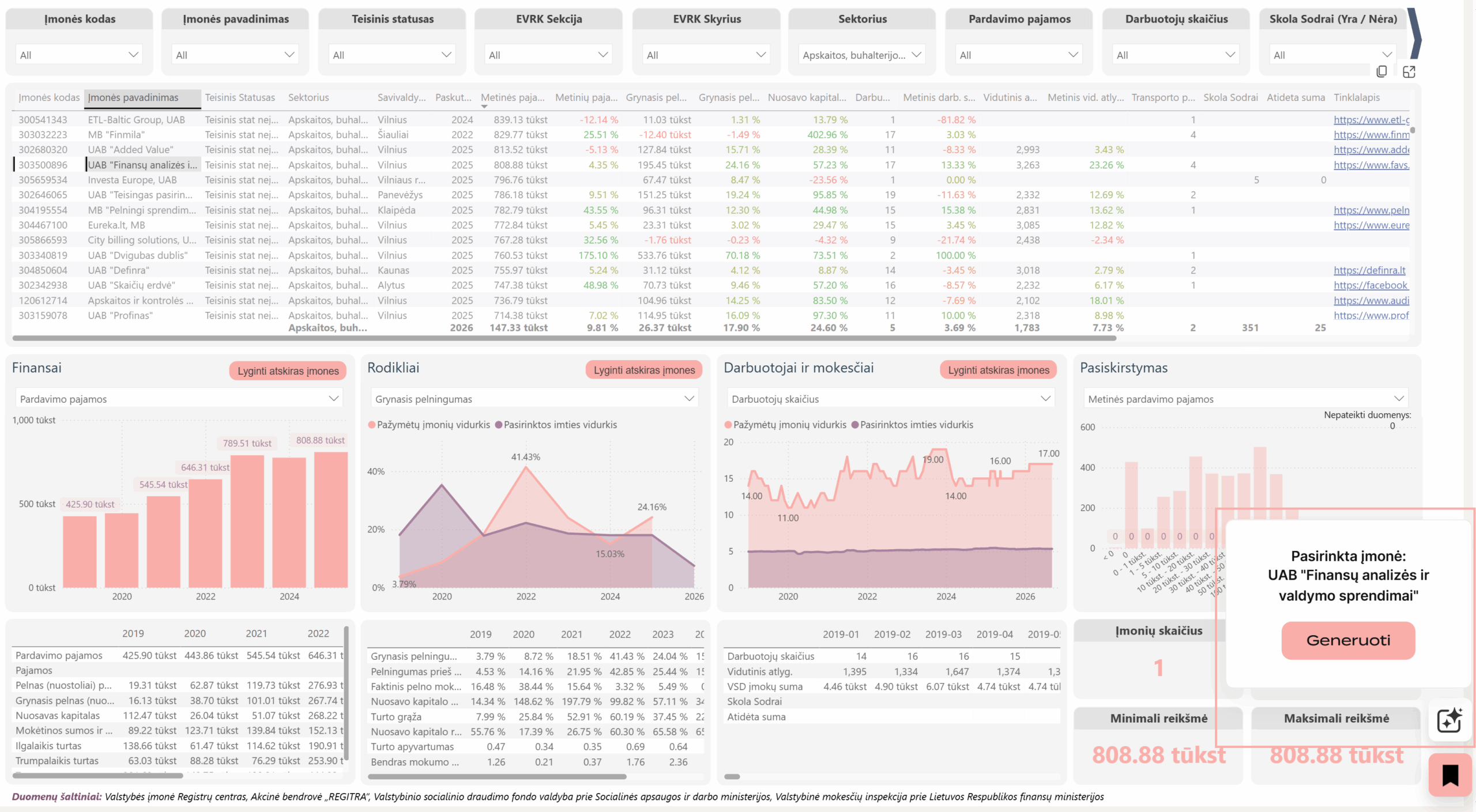This screenshot has width=1476, height=812.
Task: Open the Teisinis statusas filter dropdown
Action: [x=392, y=55]
